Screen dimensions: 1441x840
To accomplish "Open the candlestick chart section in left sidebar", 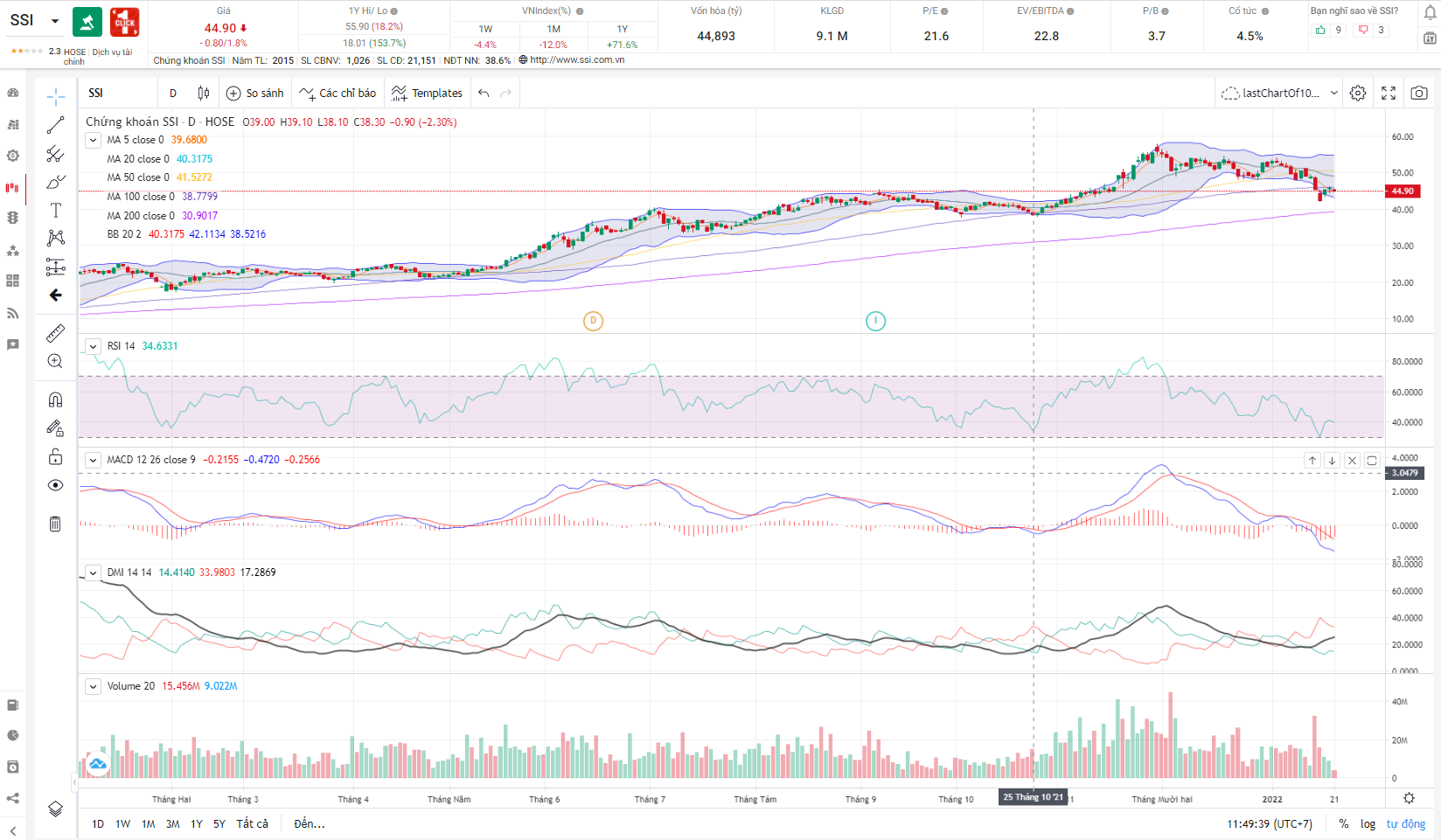I will 13,187.
